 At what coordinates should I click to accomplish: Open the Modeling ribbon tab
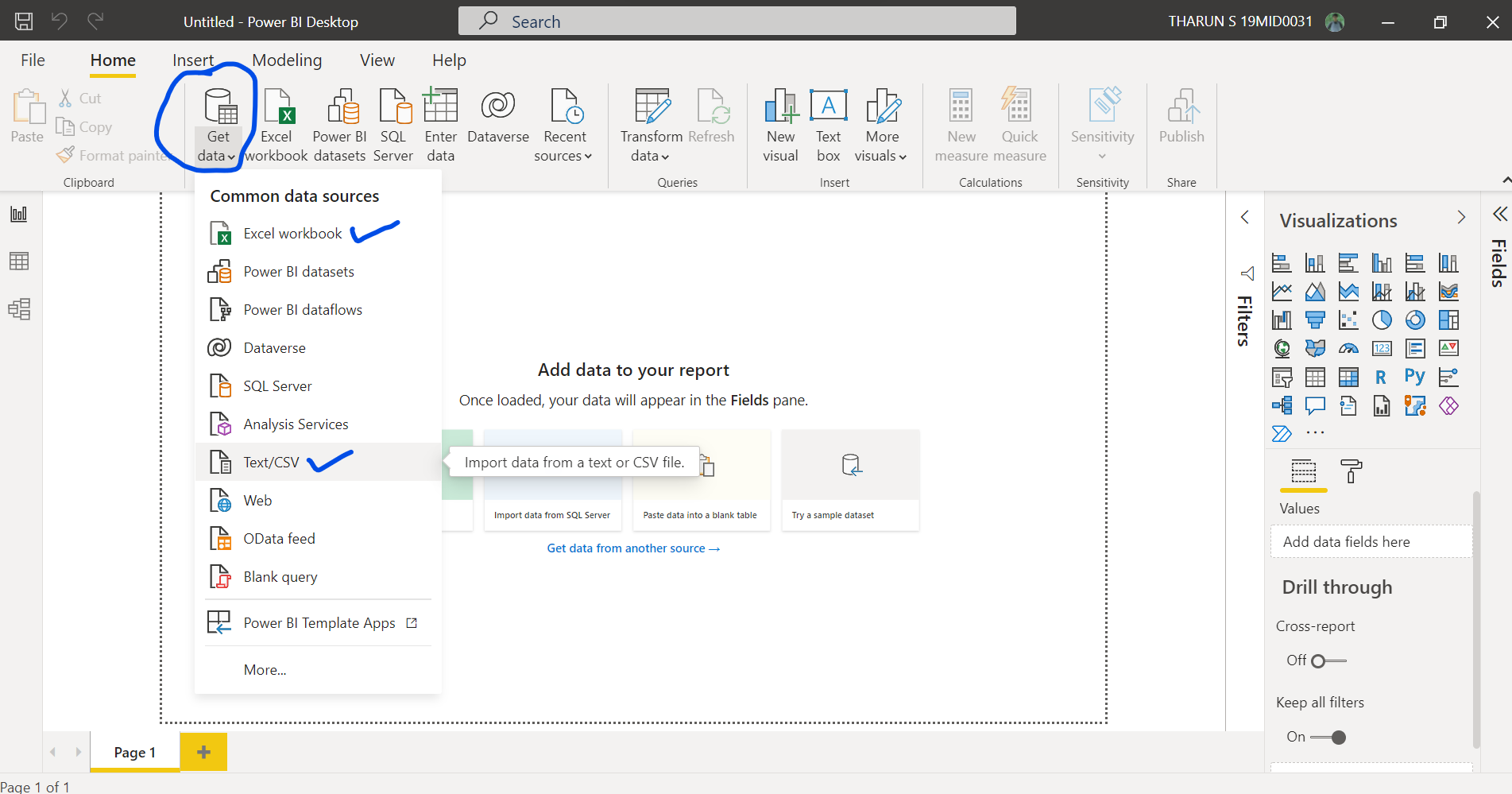(x=286, y=60)
